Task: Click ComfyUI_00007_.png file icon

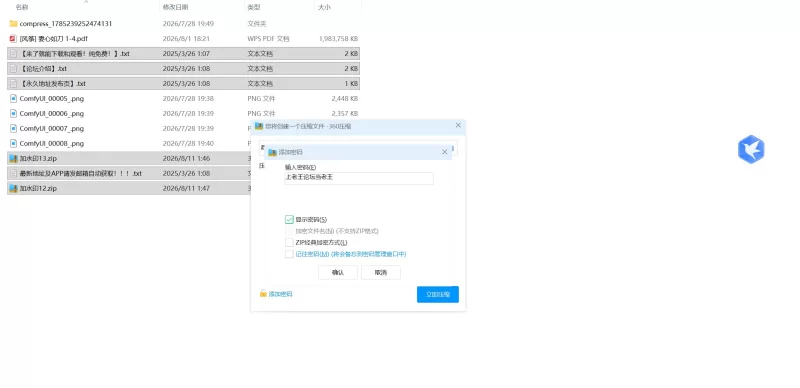Action: click(14, 128)
